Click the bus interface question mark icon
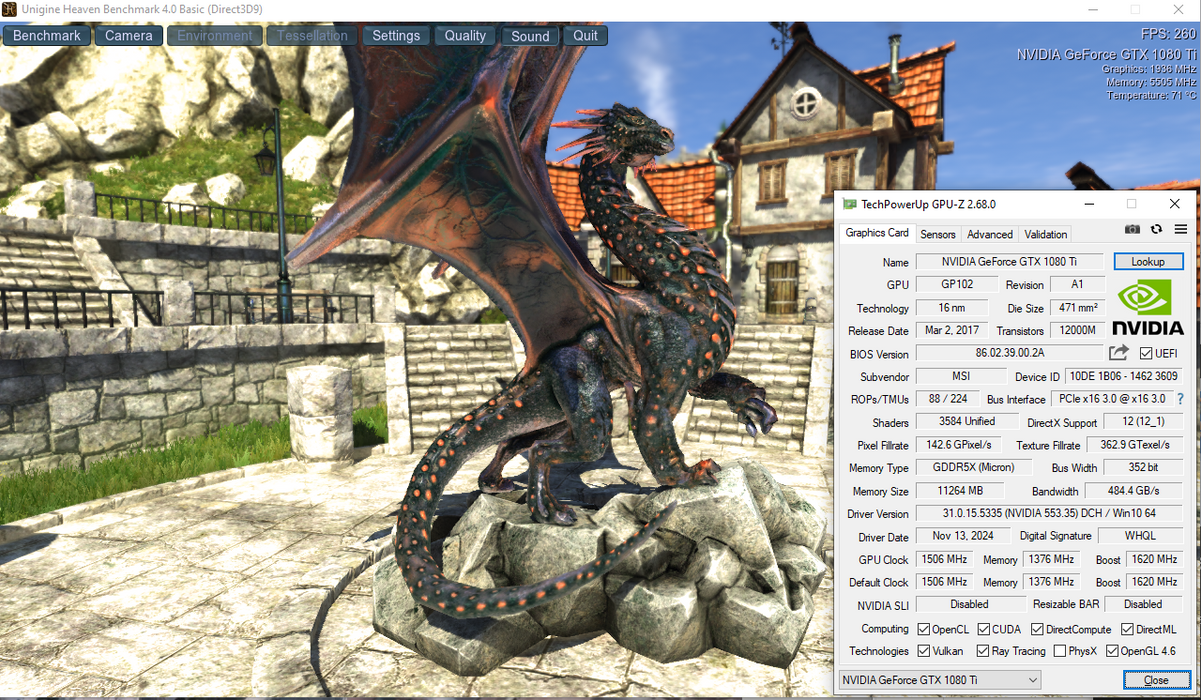This screenshot has height=700, width=1201. tap(1181, 399)
